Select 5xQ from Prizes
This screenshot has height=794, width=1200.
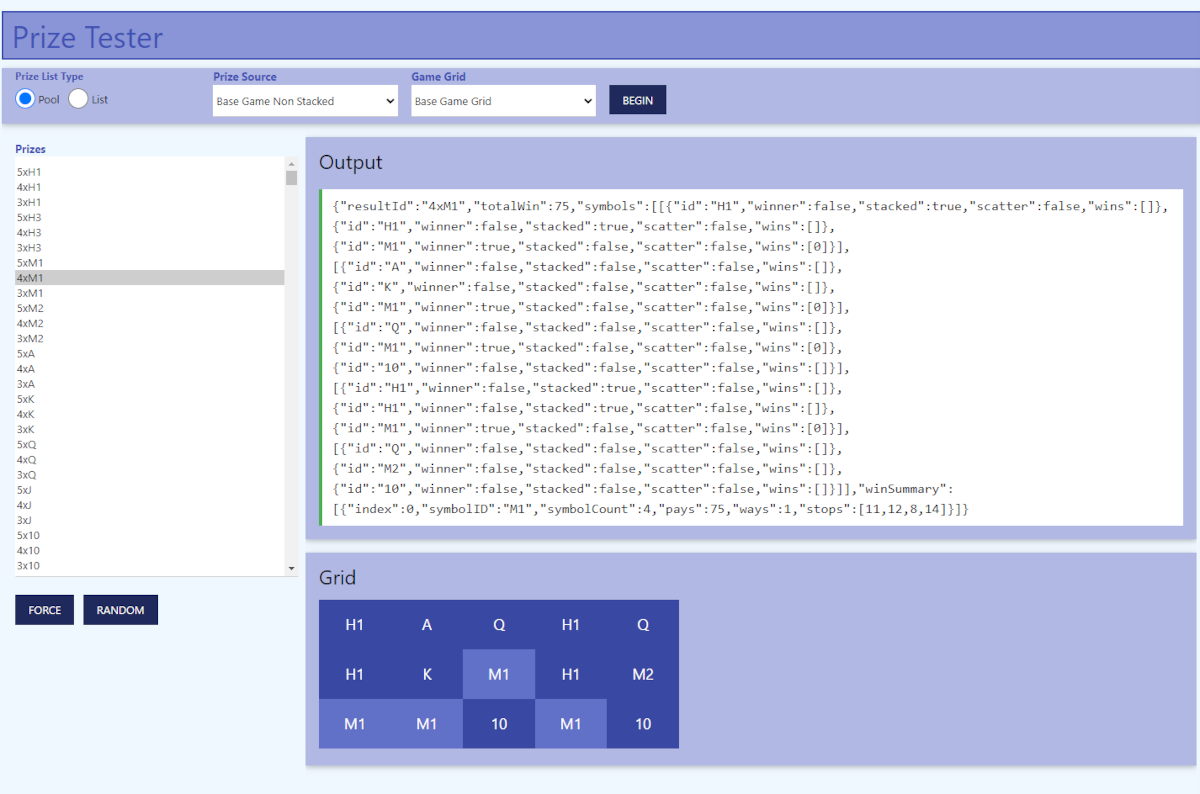click(x=27, y=444)
